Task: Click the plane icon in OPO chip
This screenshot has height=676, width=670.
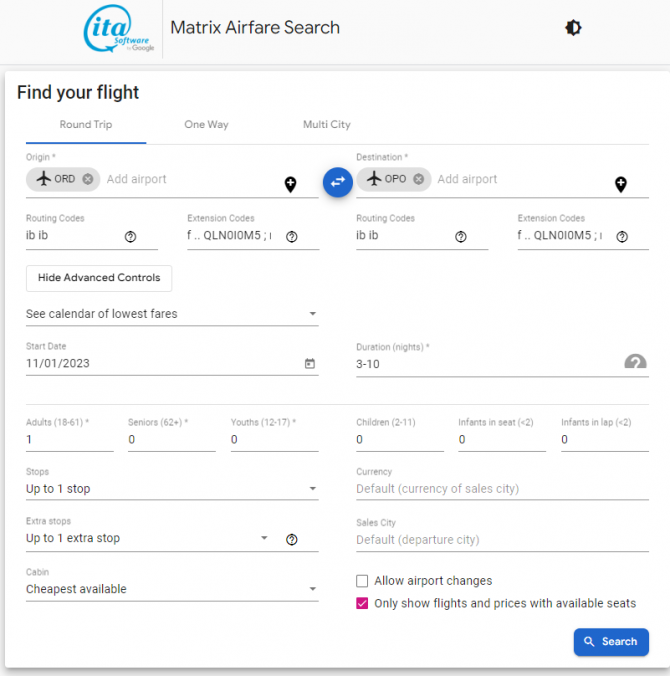Action: click(x=374, y=178)
